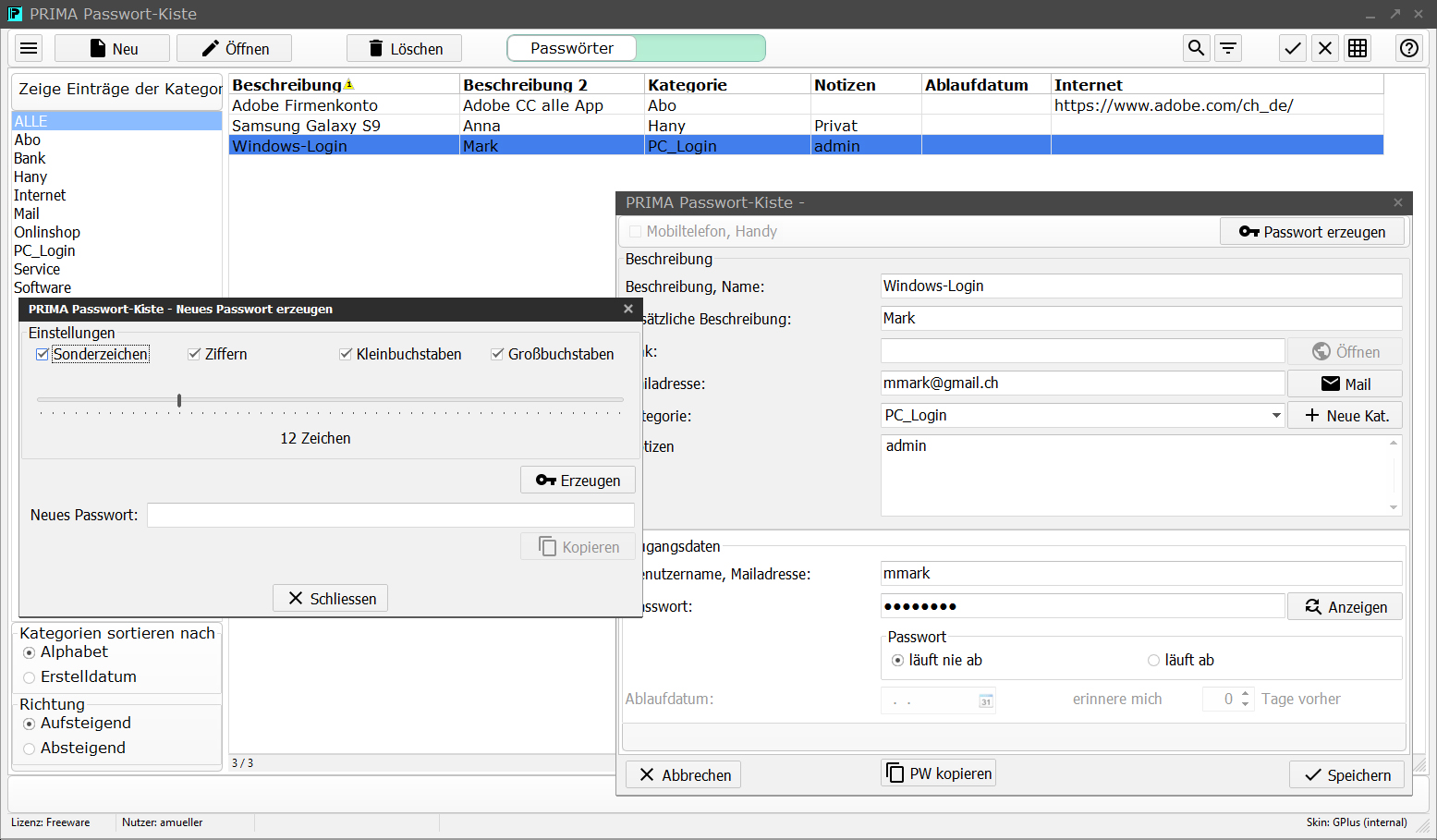Screen dimensions: 1437x840
Task: Close the entry dialog with its title bar X
Action: [x=1398, y=202]
